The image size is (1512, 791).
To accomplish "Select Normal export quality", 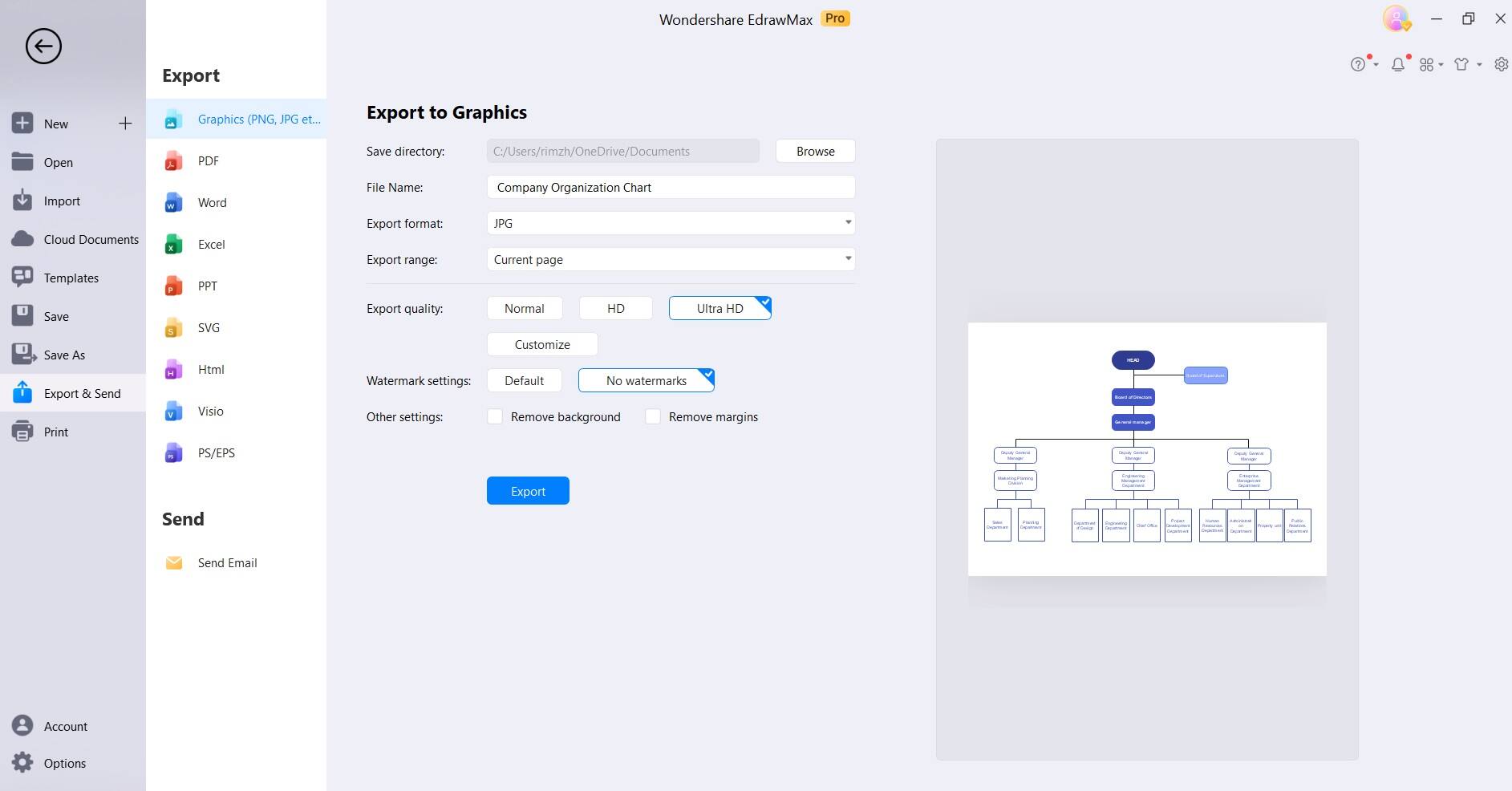I will tap(525, 308).
